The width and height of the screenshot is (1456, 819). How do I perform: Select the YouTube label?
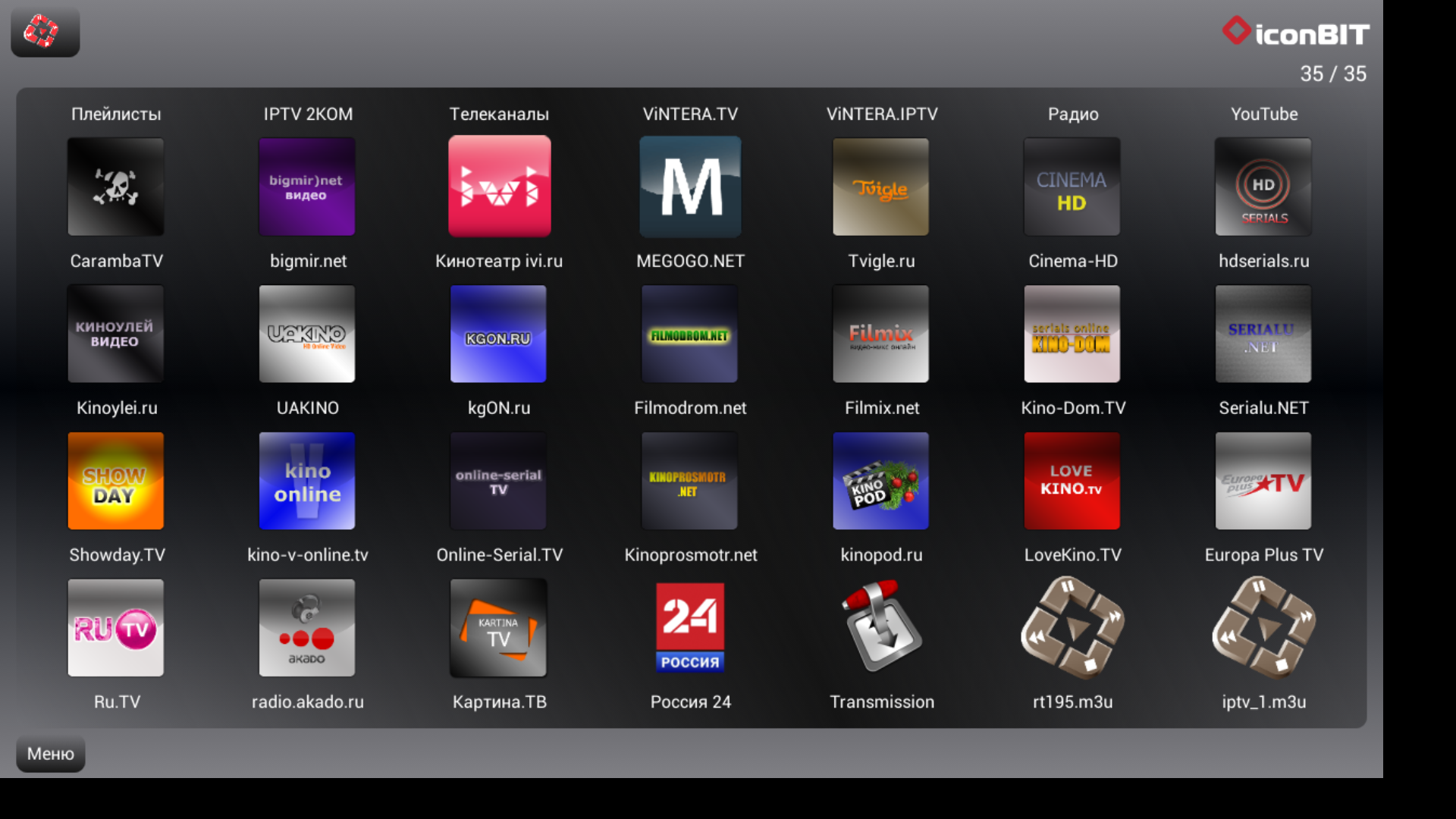1263,115
